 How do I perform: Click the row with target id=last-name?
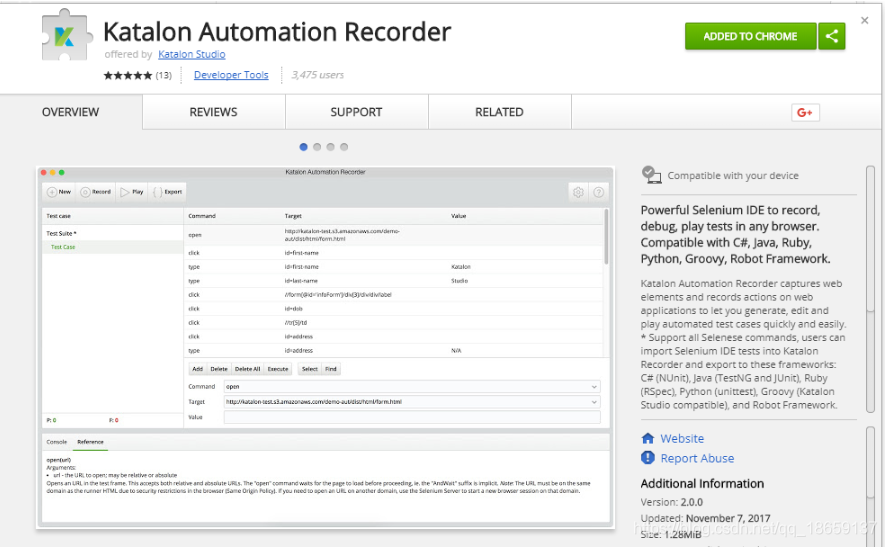394,281
